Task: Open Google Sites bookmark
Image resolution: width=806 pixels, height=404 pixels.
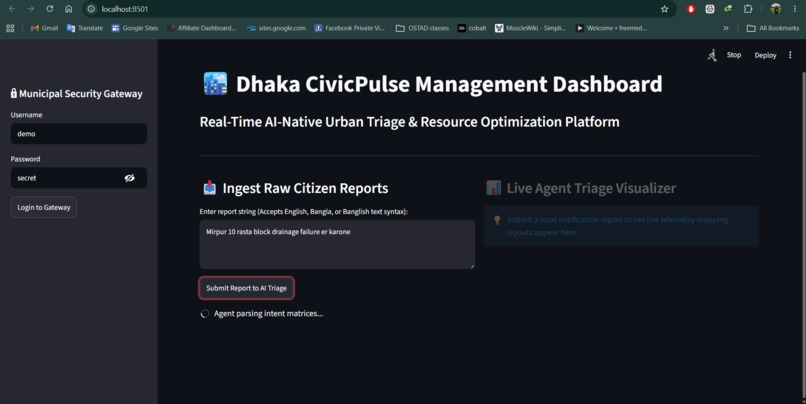Action: [135, 28]
